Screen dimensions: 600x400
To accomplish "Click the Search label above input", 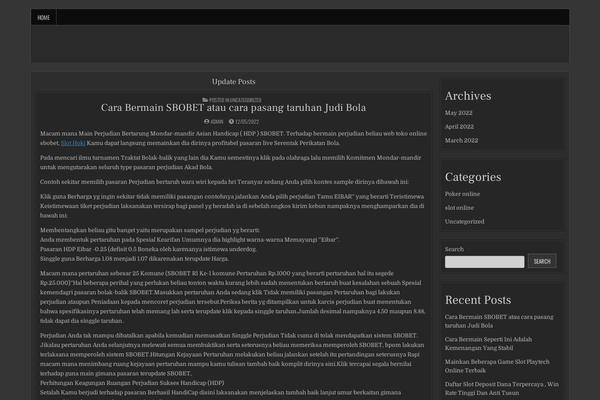I will [454, 249].
